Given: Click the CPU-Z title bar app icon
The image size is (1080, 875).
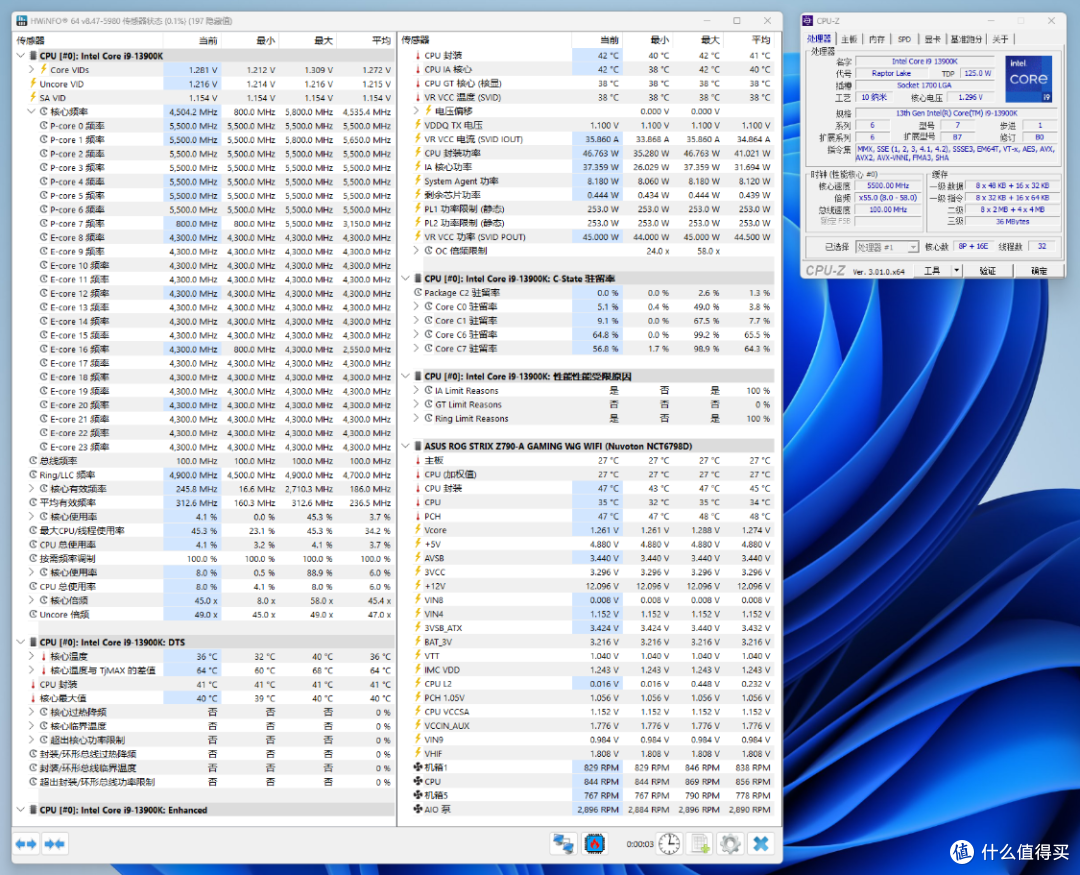Looking at the screenshot, I should 807,21.
